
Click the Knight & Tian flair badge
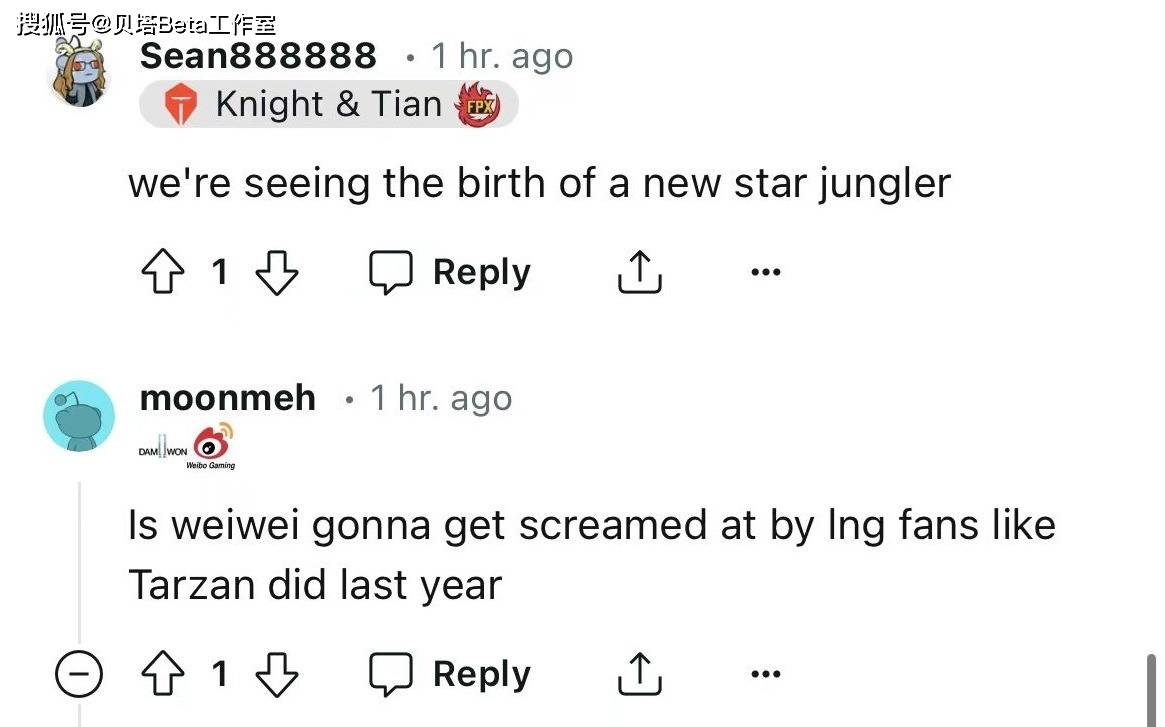(x=328, y=104)
